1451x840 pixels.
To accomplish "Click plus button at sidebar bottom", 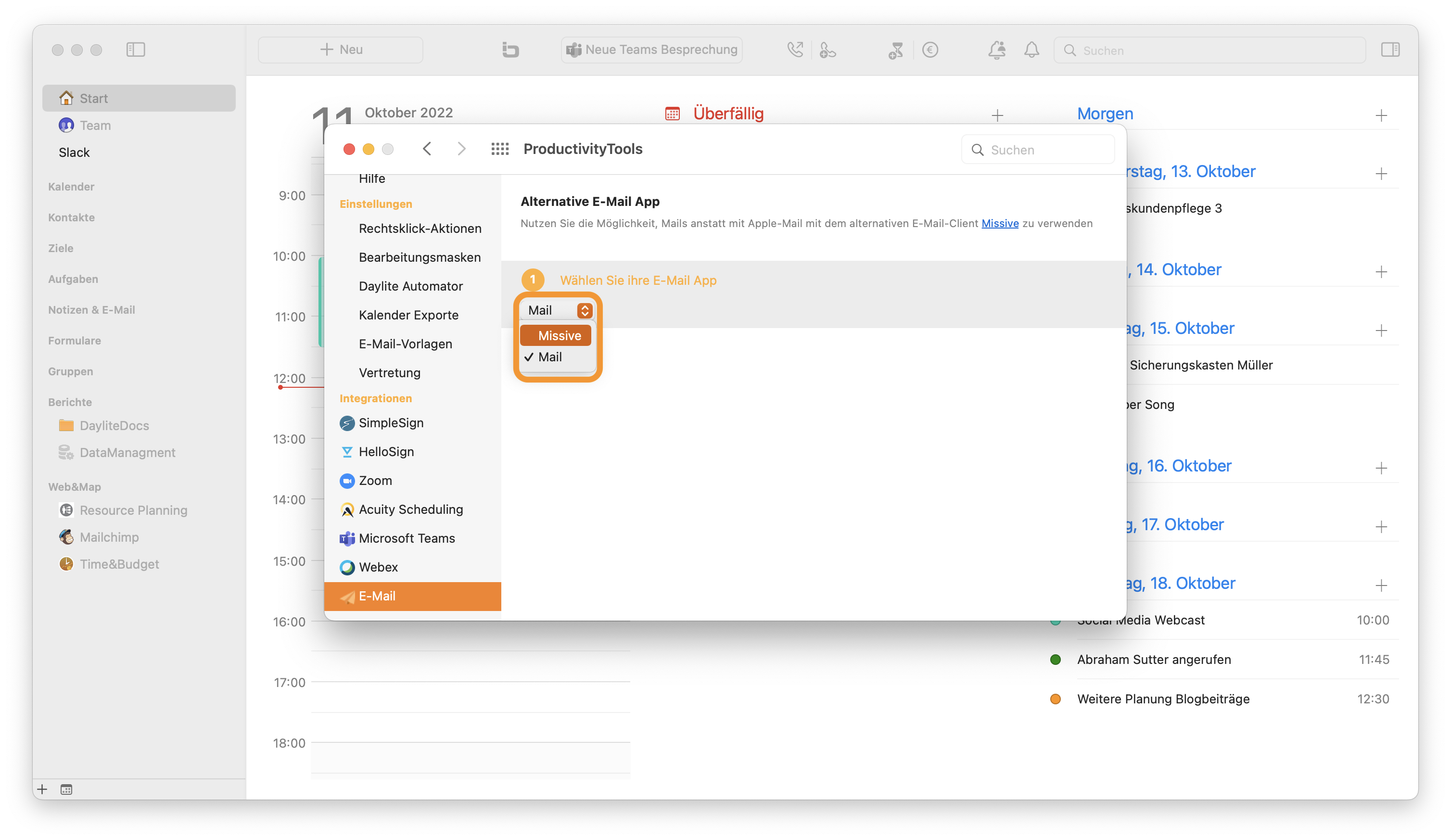I will pyautogui.click(x=42, y=789).
